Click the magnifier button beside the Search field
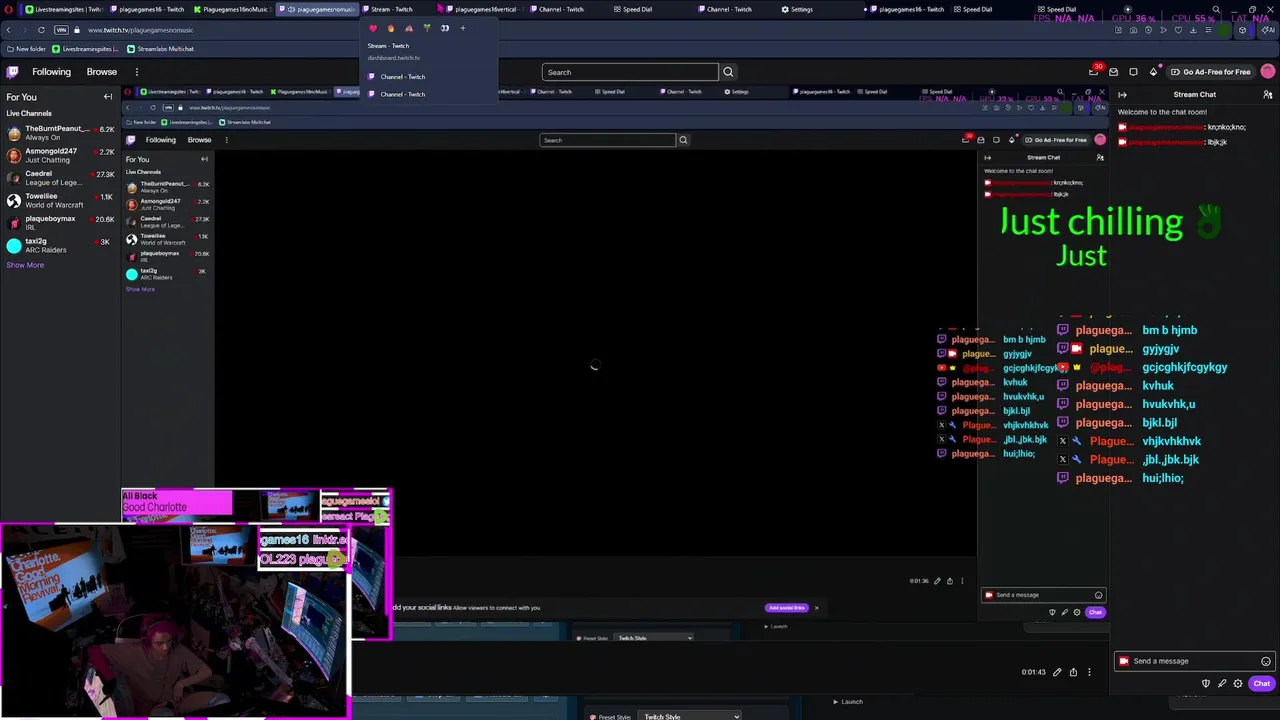 [x=728, y=72]
